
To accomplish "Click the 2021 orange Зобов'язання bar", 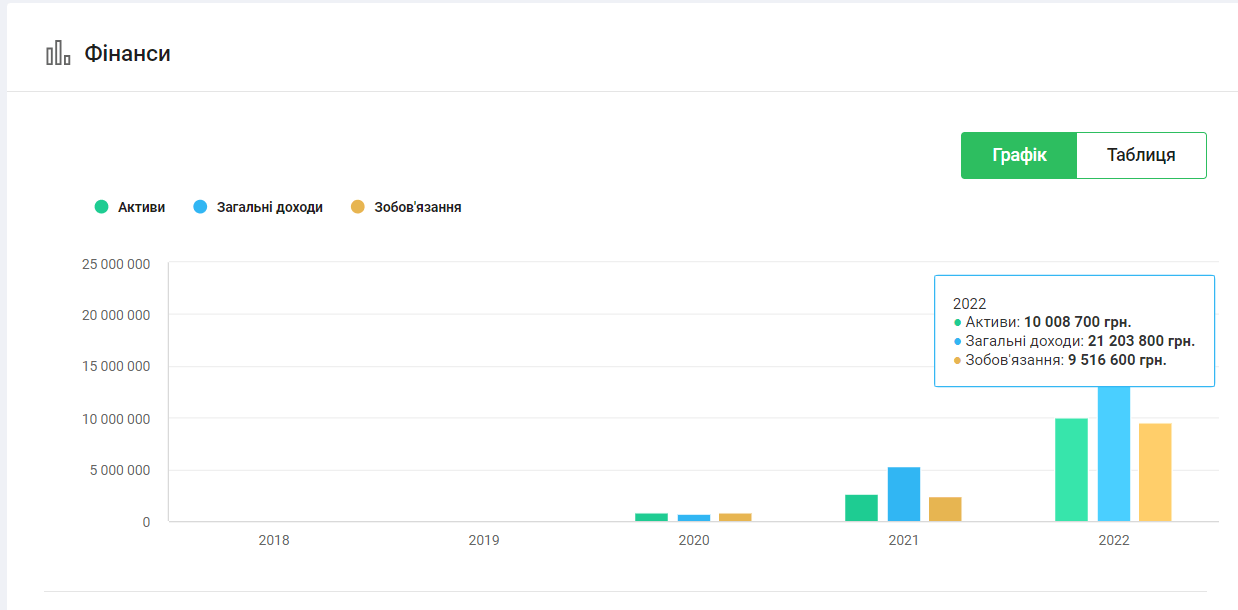I will (945, 509).
